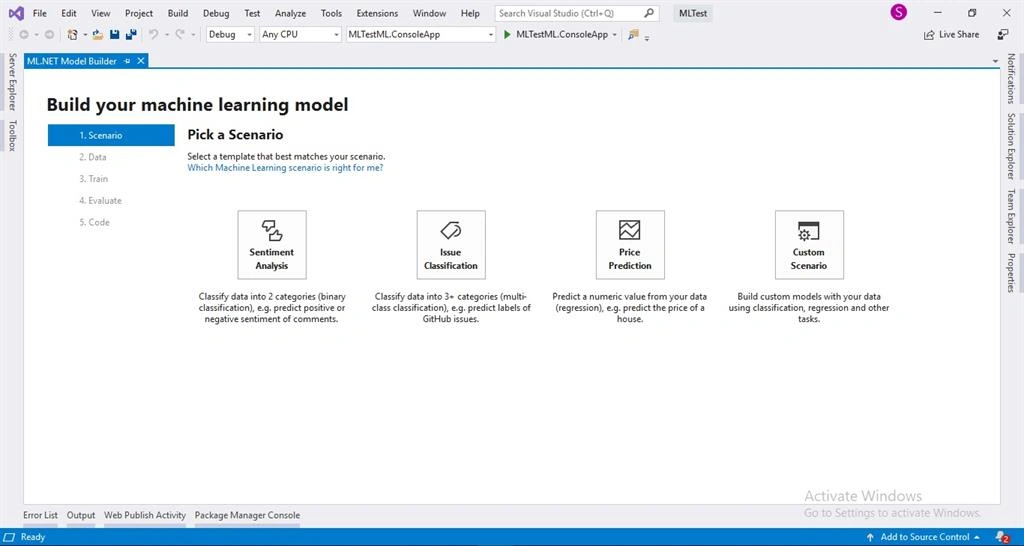
Task: Open the Edit menu
Action: coord(69,13)
